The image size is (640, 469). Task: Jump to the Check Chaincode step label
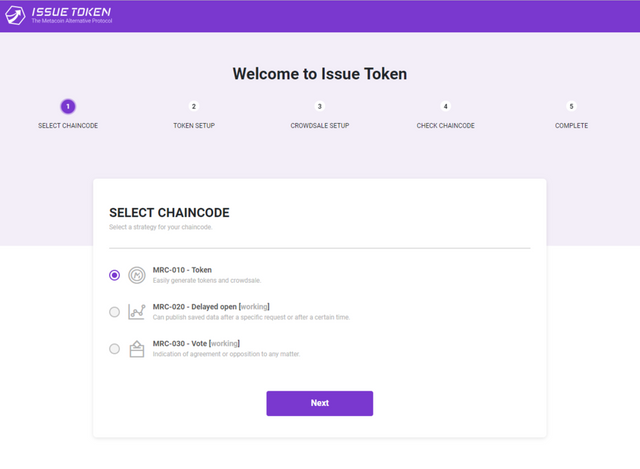pos(446,126)
